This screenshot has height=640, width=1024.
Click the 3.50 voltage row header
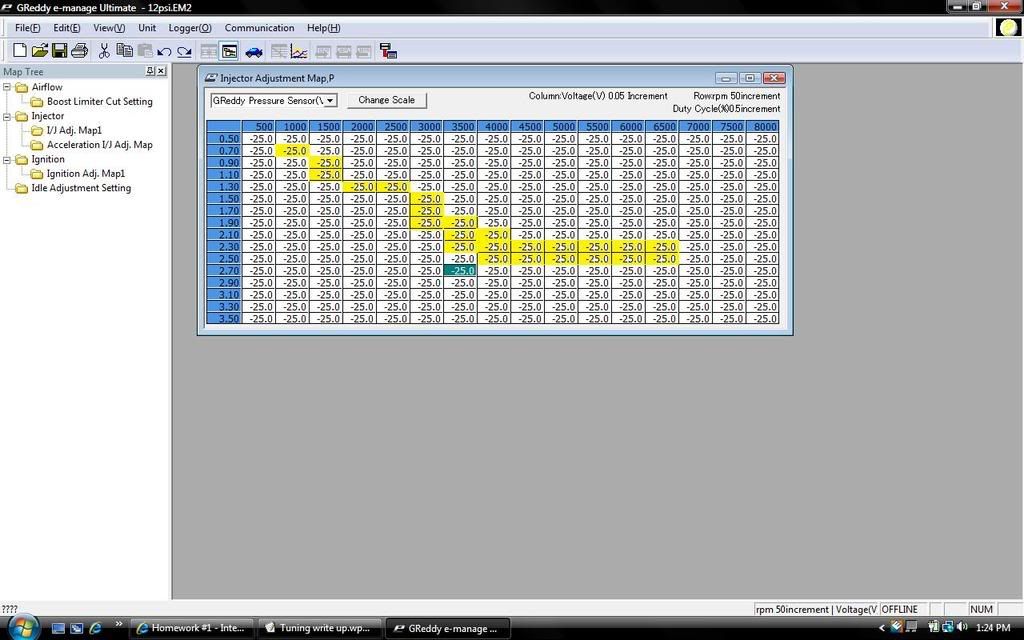pos(224,319)
